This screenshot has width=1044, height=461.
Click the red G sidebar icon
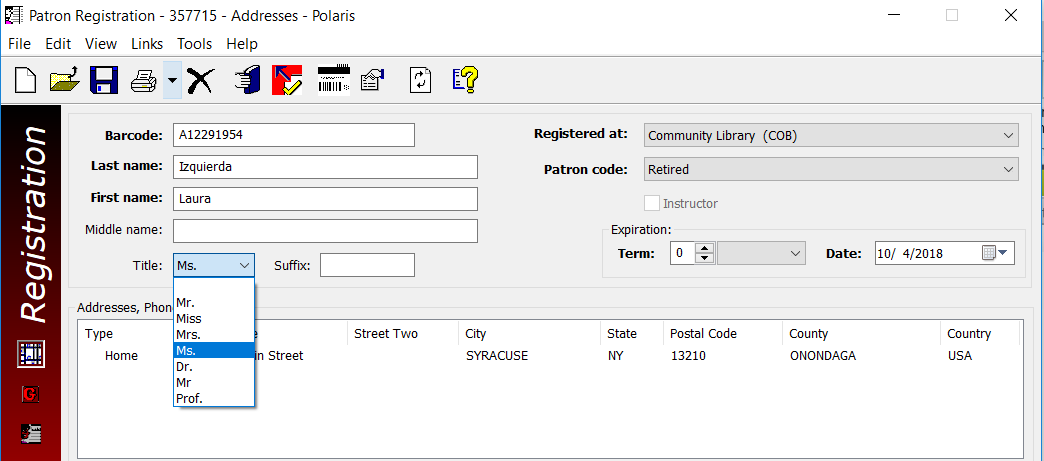[x=31, y=394]
